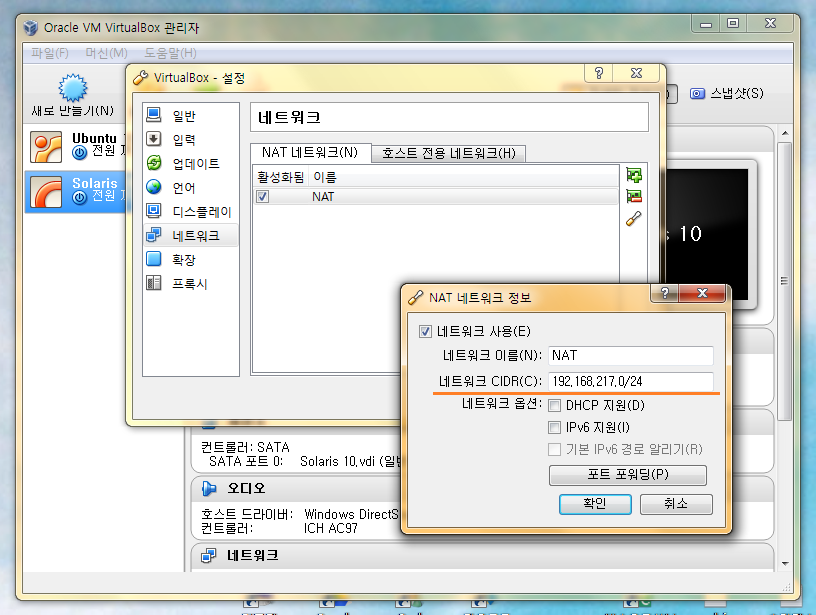Viewport: 816px width, 615px height.
Task: Click the 오디오 section heading
Action: pos(246,488)
